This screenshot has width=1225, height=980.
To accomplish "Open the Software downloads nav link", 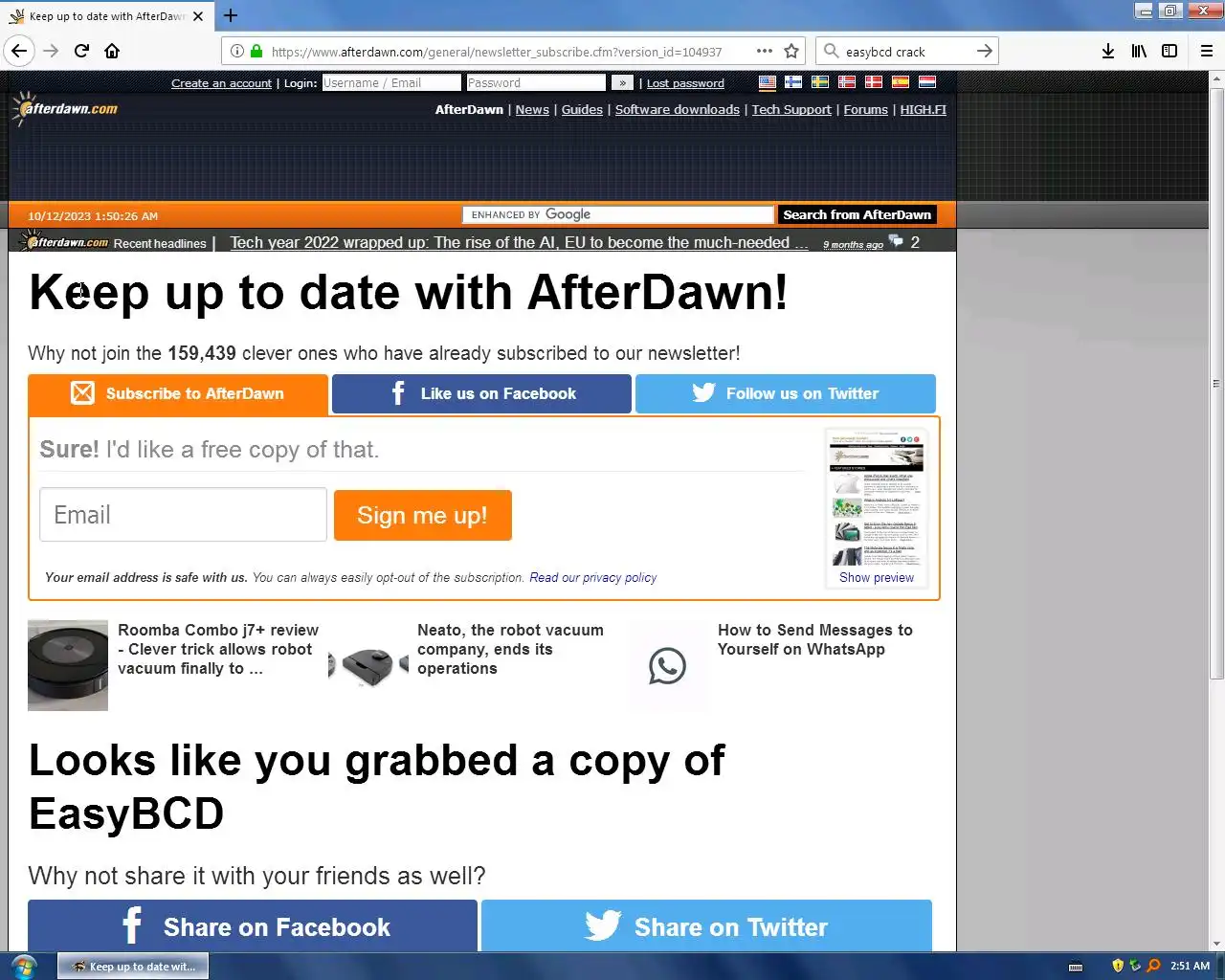I will pyautogui.click(x=678, y=109).
